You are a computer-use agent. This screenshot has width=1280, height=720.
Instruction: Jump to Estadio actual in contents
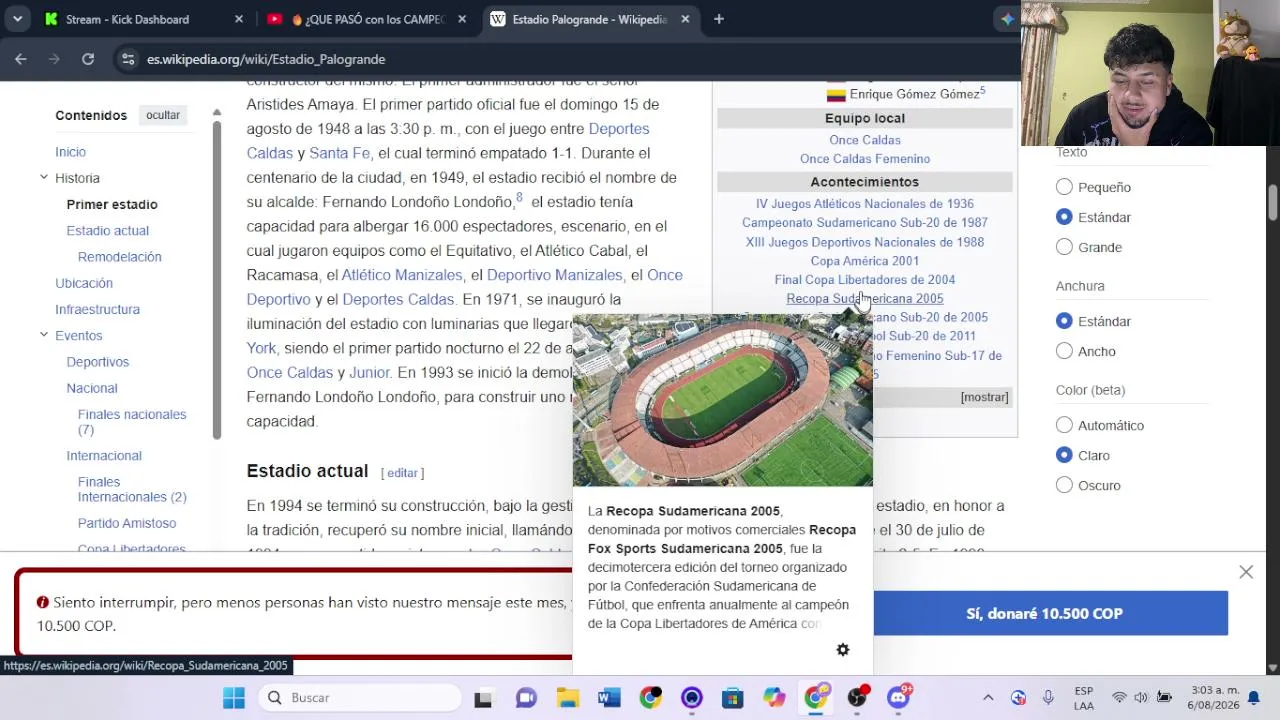(x=107, y=230)
